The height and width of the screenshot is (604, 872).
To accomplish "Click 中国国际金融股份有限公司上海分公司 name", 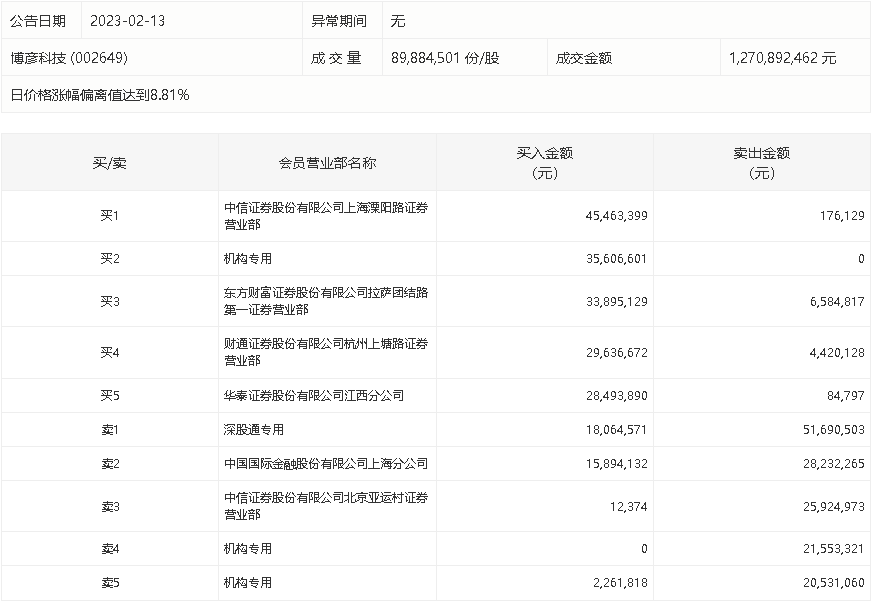I will [326, 463].
